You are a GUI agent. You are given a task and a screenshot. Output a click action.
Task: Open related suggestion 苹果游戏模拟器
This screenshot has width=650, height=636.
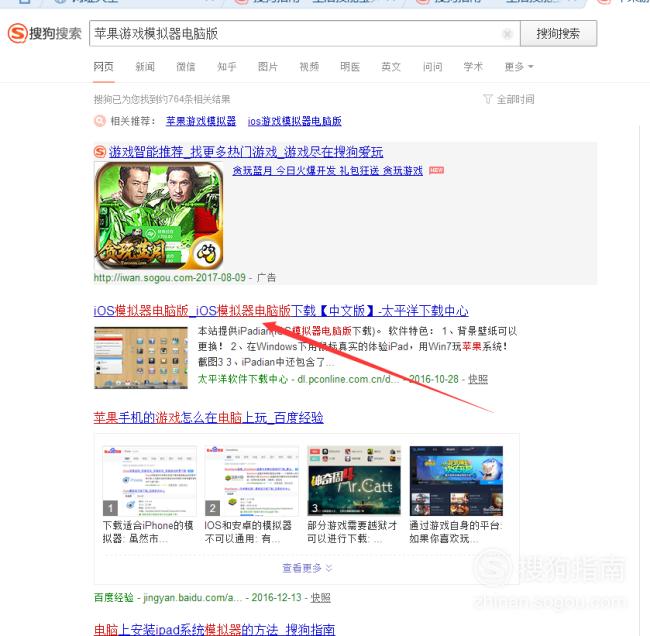coord(201,121)
